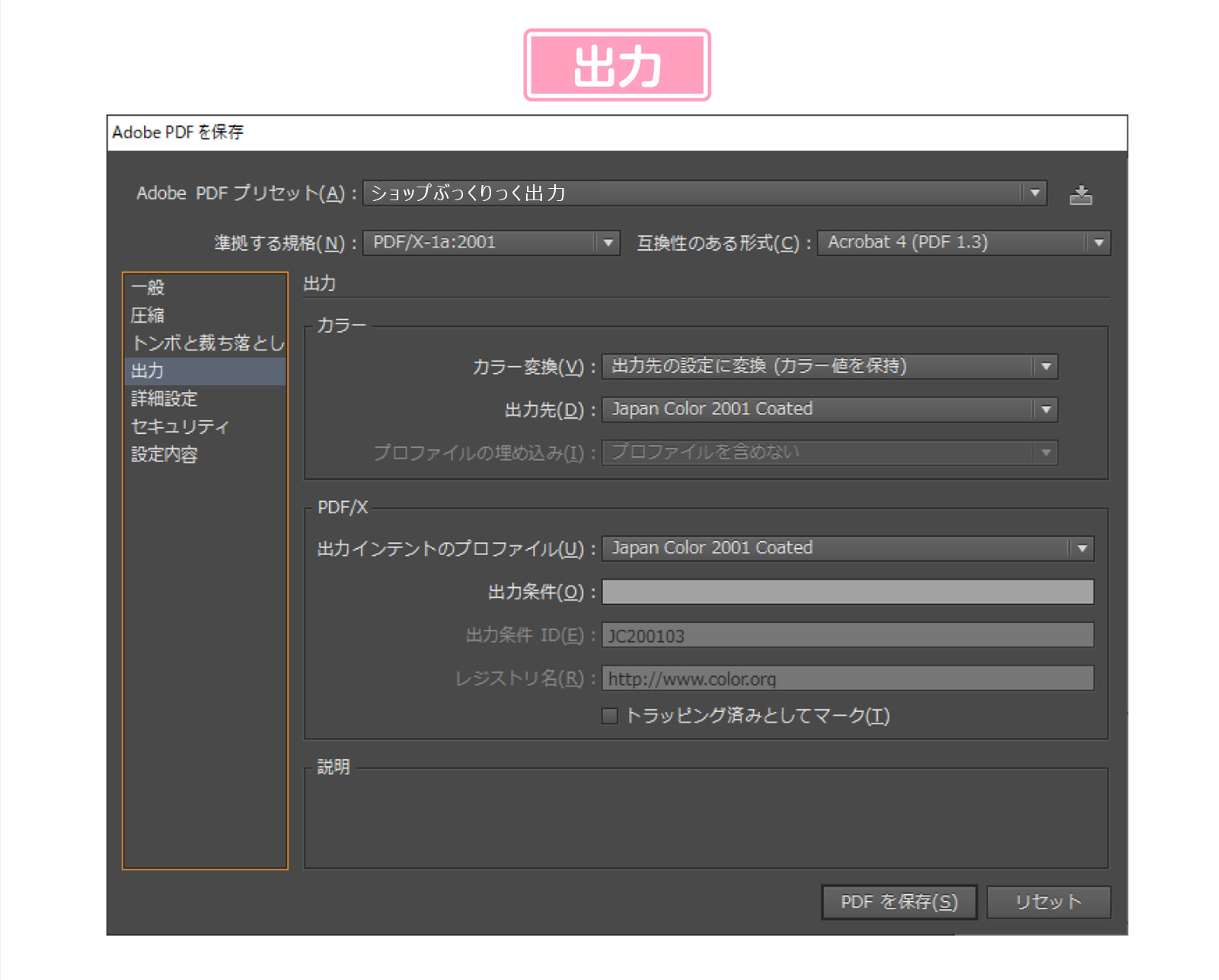Image resolution: width=1219 pixels, height=980 pixels.
Task: Open the 準拠する規格 standard dropdown
Action: (x=491, y=243)
